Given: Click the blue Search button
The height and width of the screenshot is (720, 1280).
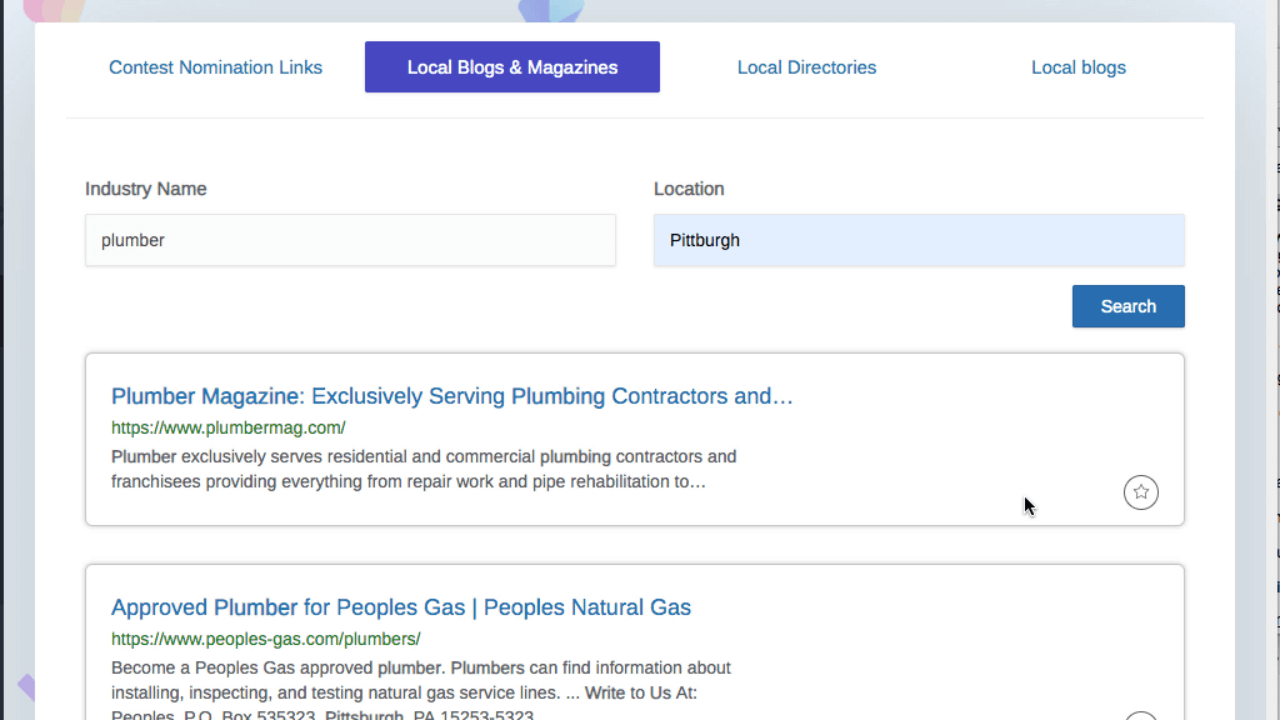Looking at the screenshot, I should 1128,306.
